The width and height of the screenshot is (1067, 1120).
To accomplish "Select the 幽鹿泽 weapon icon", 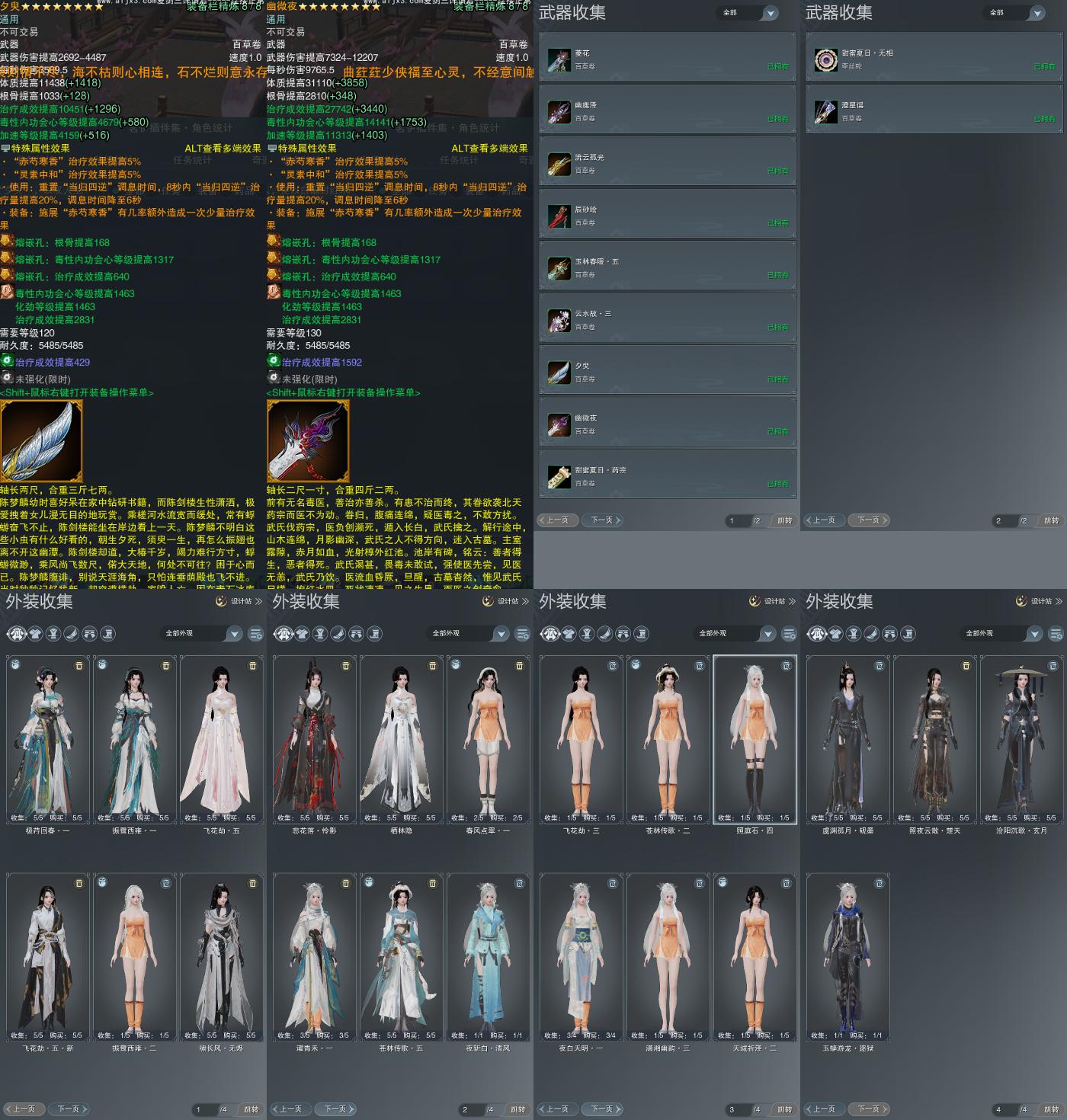I will point(559,112).
